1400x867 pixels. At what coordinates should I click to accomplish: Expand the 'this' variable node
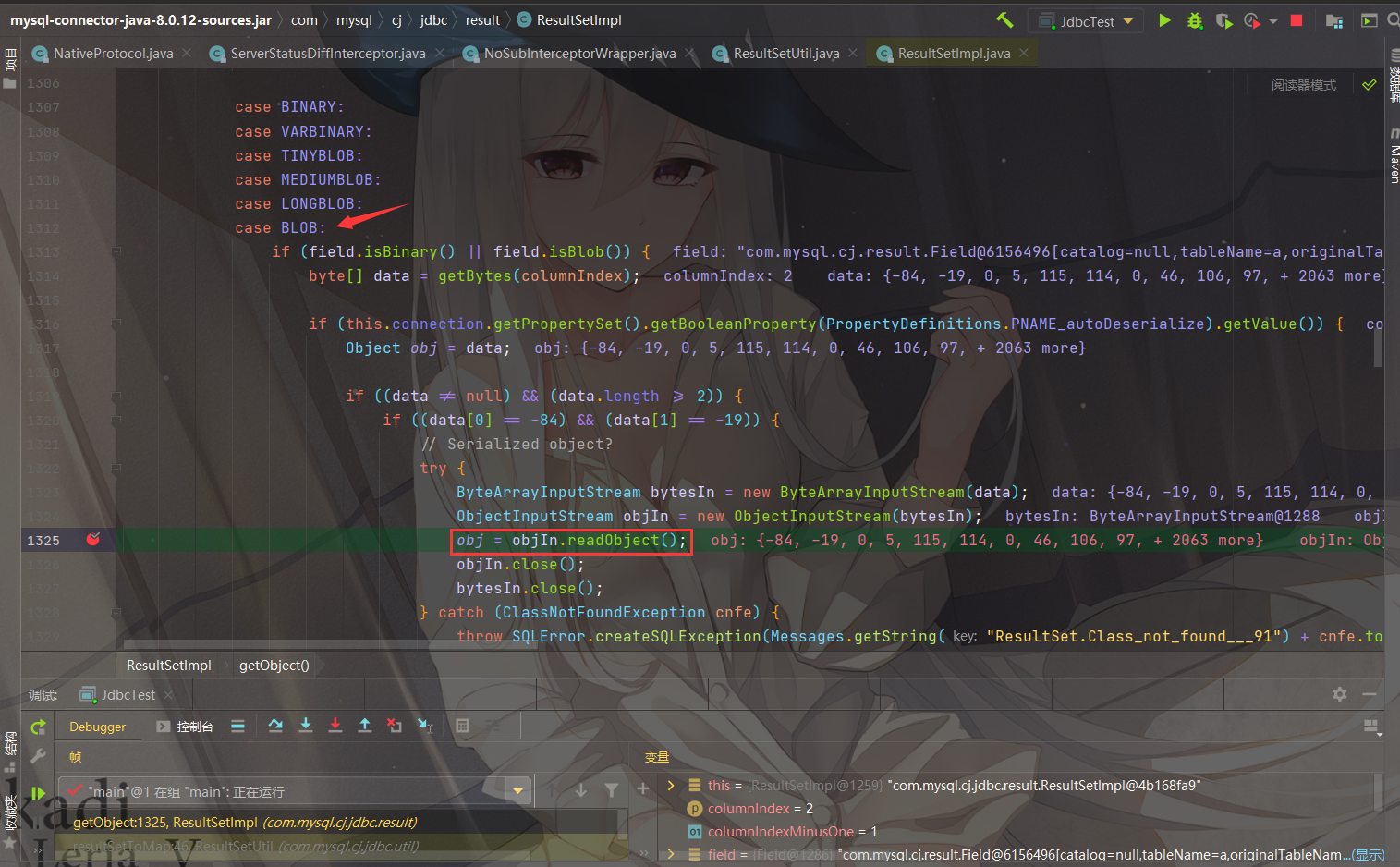672,785
